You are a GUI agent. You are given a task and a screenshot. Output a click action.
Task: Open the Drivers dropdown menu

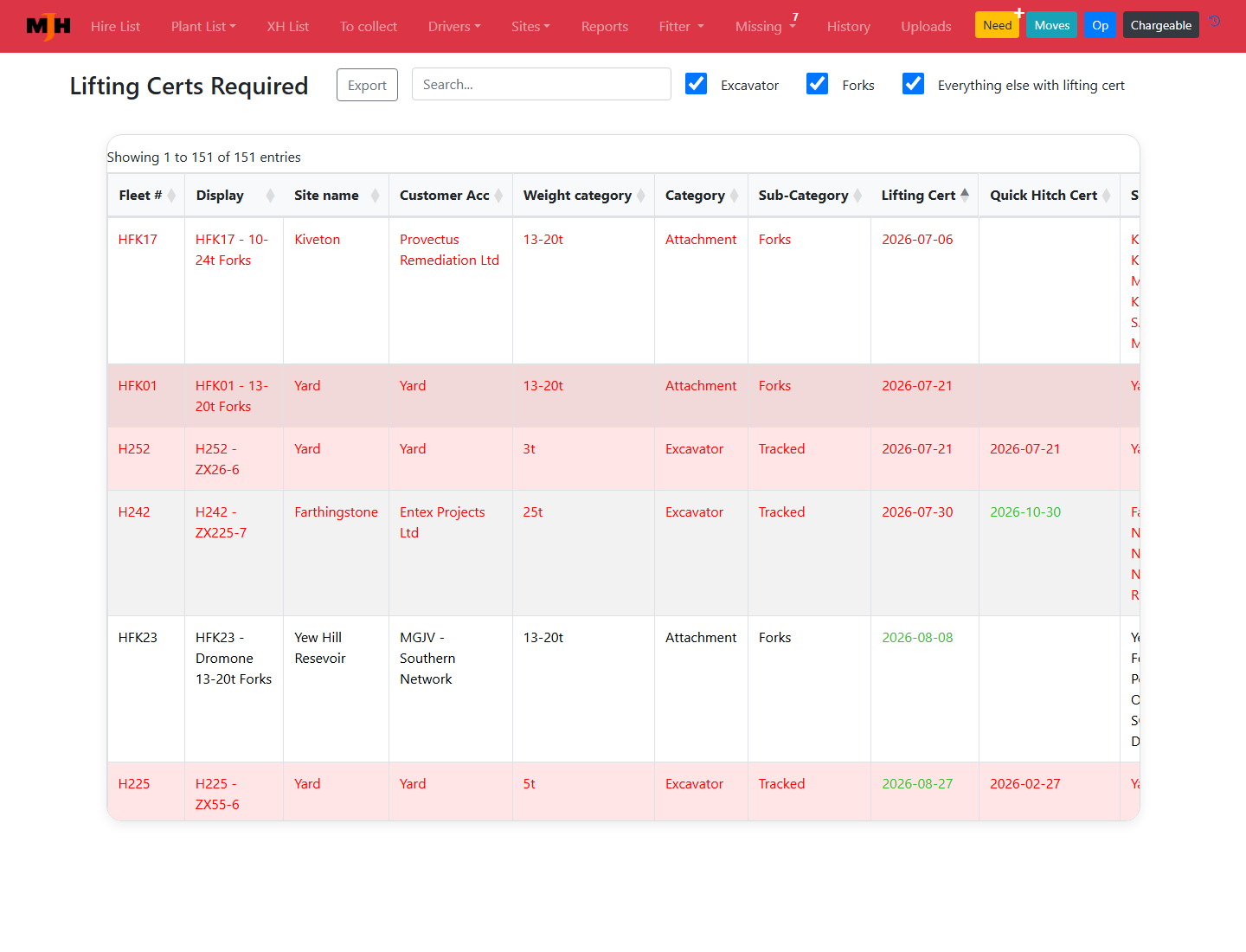(454, 27)
